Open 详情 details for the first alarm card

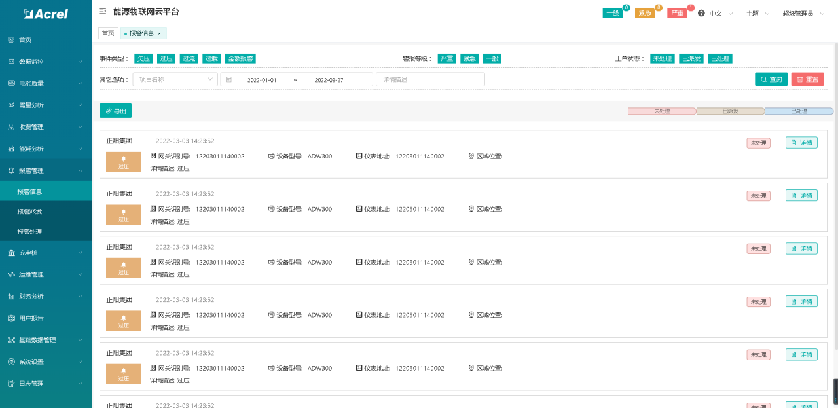(x=802, y=143)
